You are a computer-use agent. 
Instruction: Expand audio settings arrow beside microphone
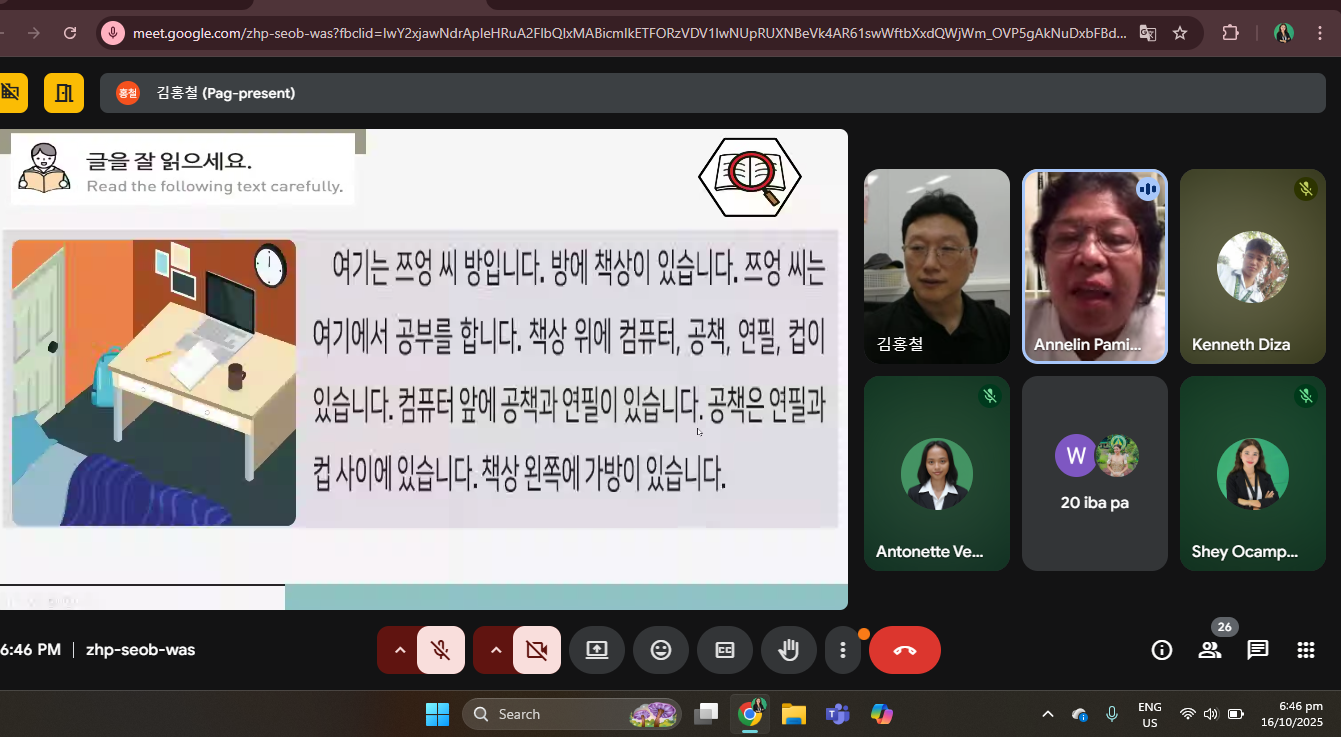tap(400, 650)
